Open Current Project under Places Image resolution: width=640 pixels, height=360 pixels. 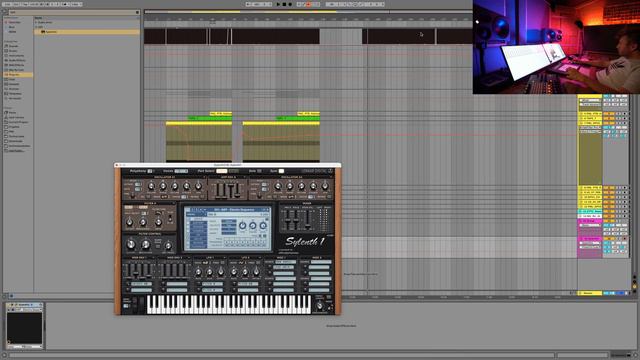pos(18,122)
